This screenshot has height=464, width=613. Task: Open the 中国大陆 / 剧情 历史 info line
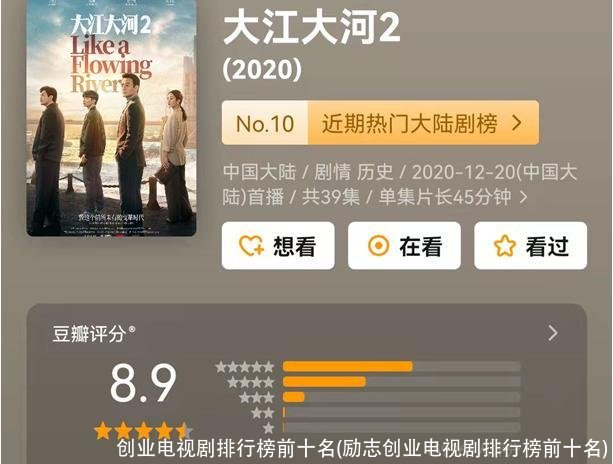click(x=400, y=185)
